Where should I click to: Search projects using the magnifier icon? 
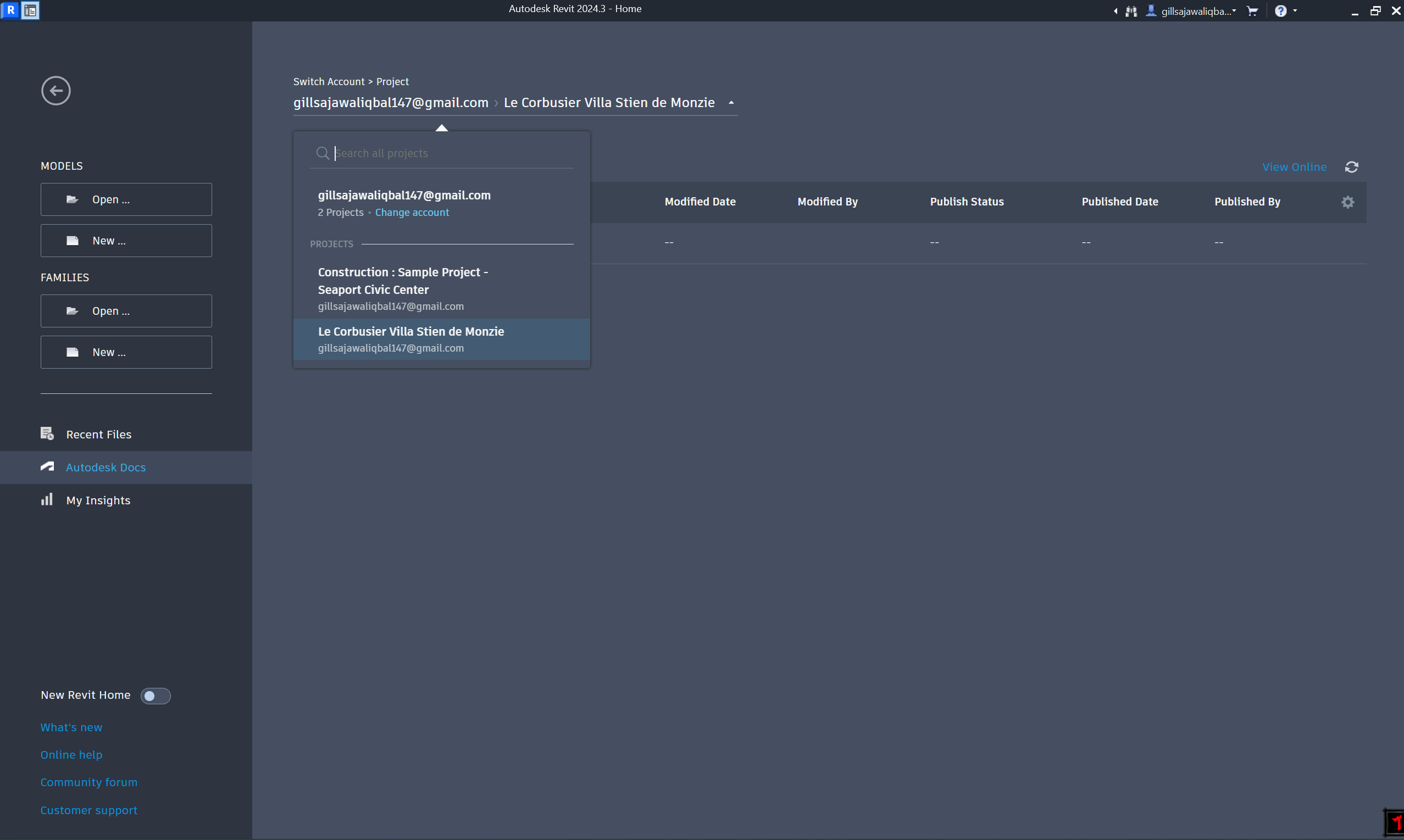click(x=323, y=153)
